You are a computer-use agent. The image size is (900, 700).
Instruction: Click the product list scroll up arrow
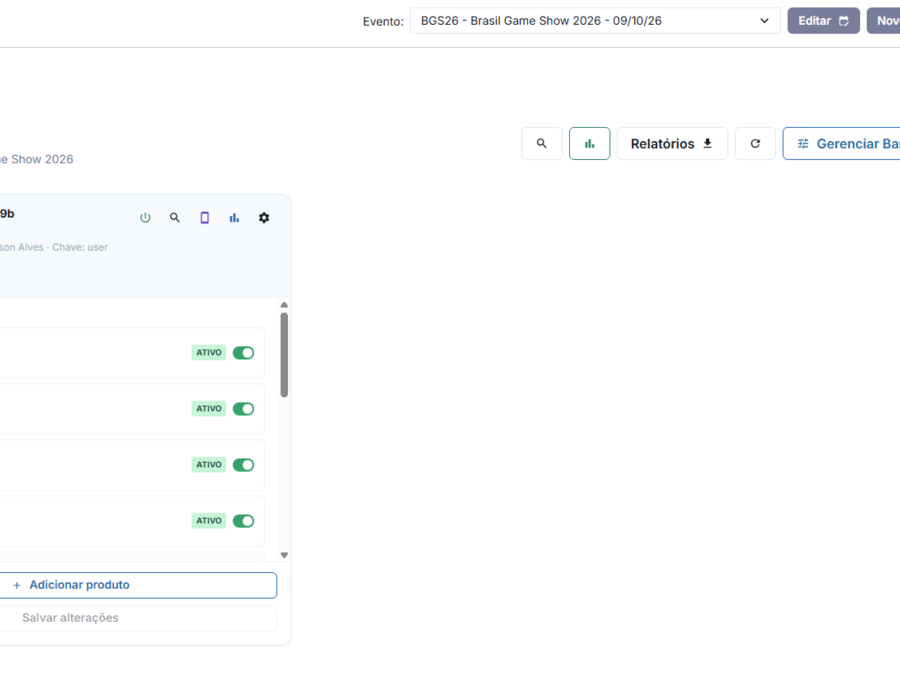coord(284,305)
